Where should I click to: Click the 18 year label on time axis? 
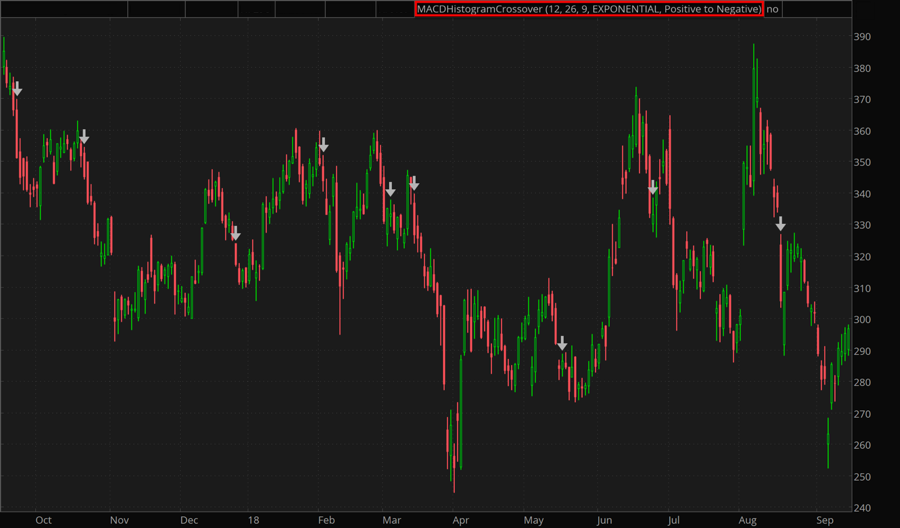pos(253,520)
